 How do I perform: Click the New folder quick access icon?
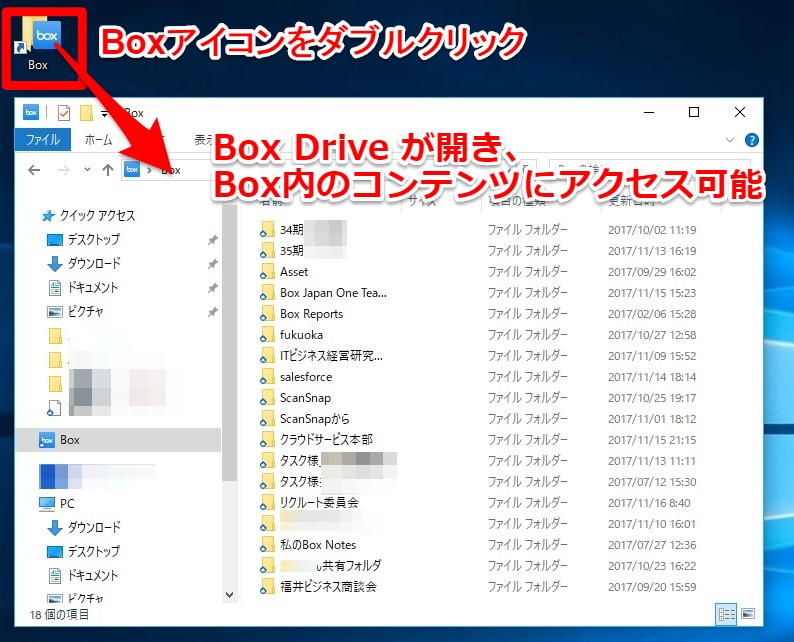tap(86, 113)
